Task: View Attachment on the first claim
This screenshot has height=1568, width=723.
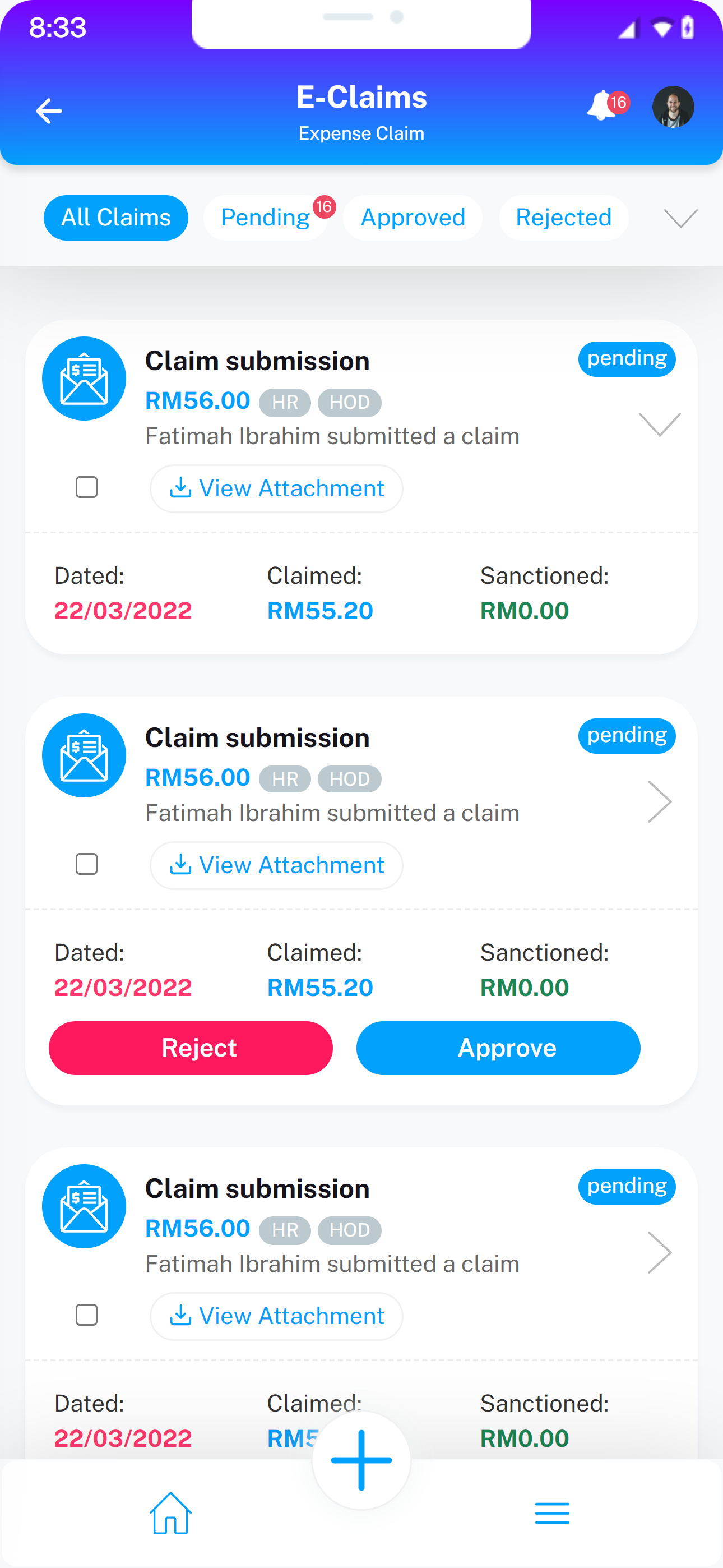Action: coord(276,488)
